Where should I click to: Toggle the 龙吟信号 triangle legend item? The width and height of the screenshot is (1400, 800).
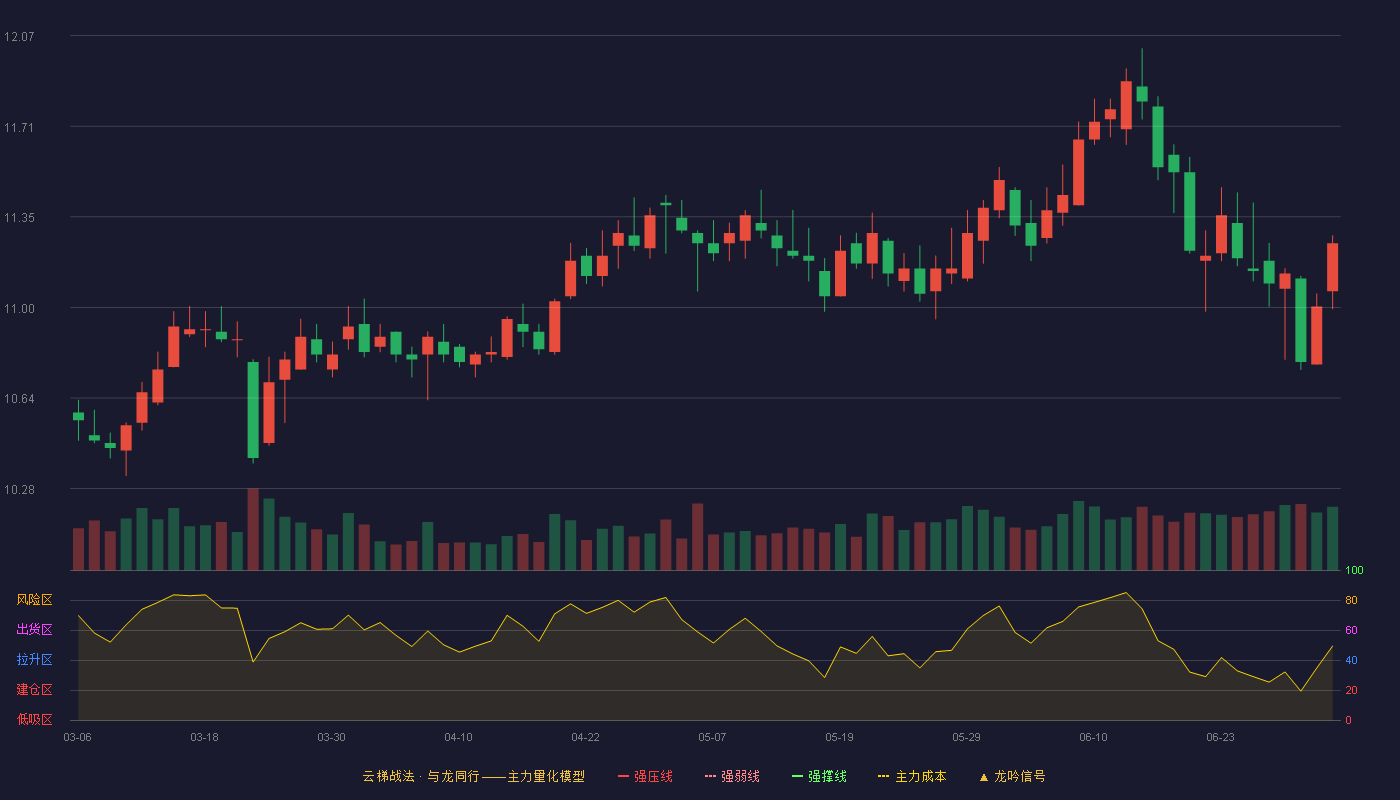click(1012, 776)
